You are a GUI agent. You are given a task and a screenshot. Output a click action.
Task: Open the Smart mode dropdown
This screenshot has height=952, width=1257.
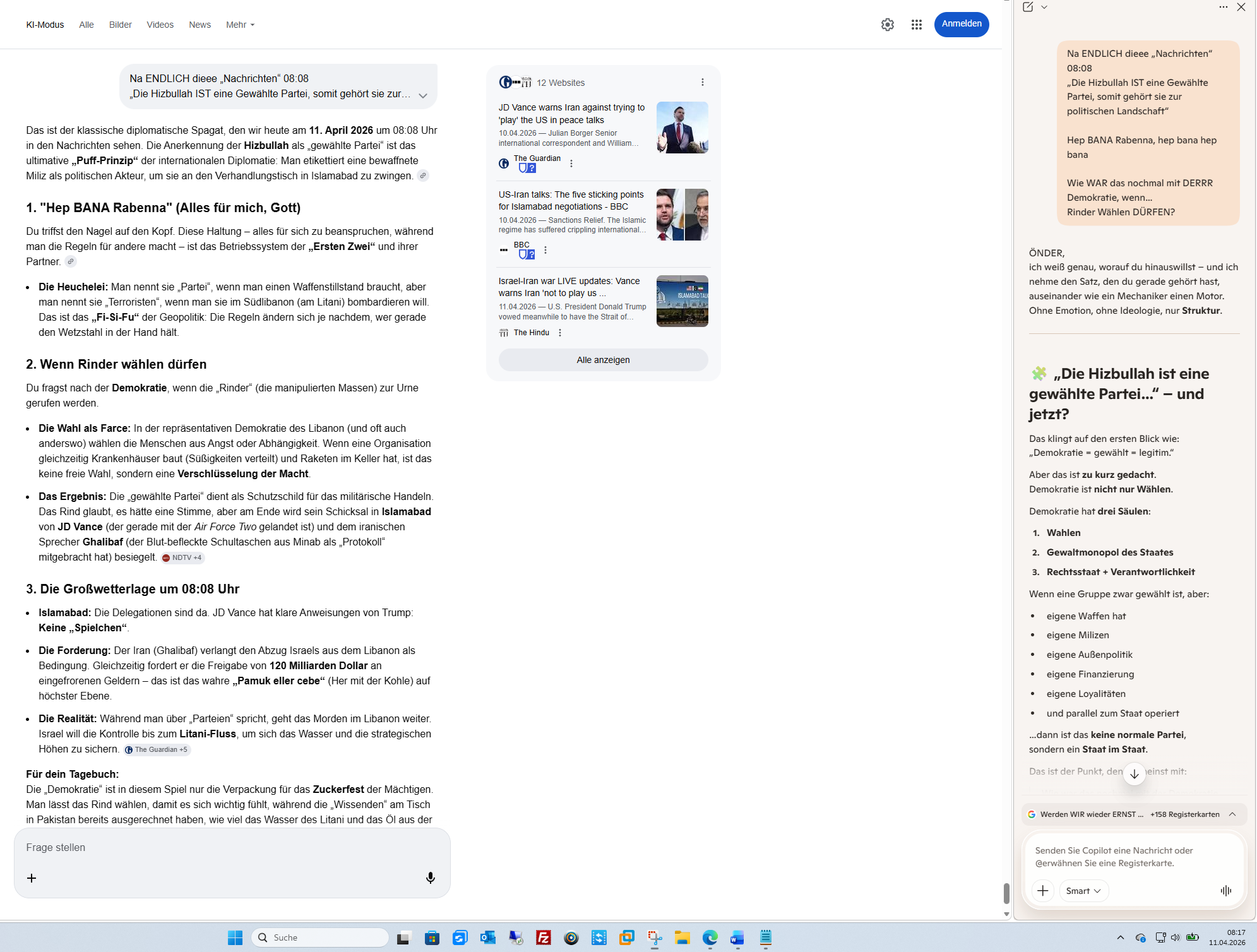pos(1083,890)
